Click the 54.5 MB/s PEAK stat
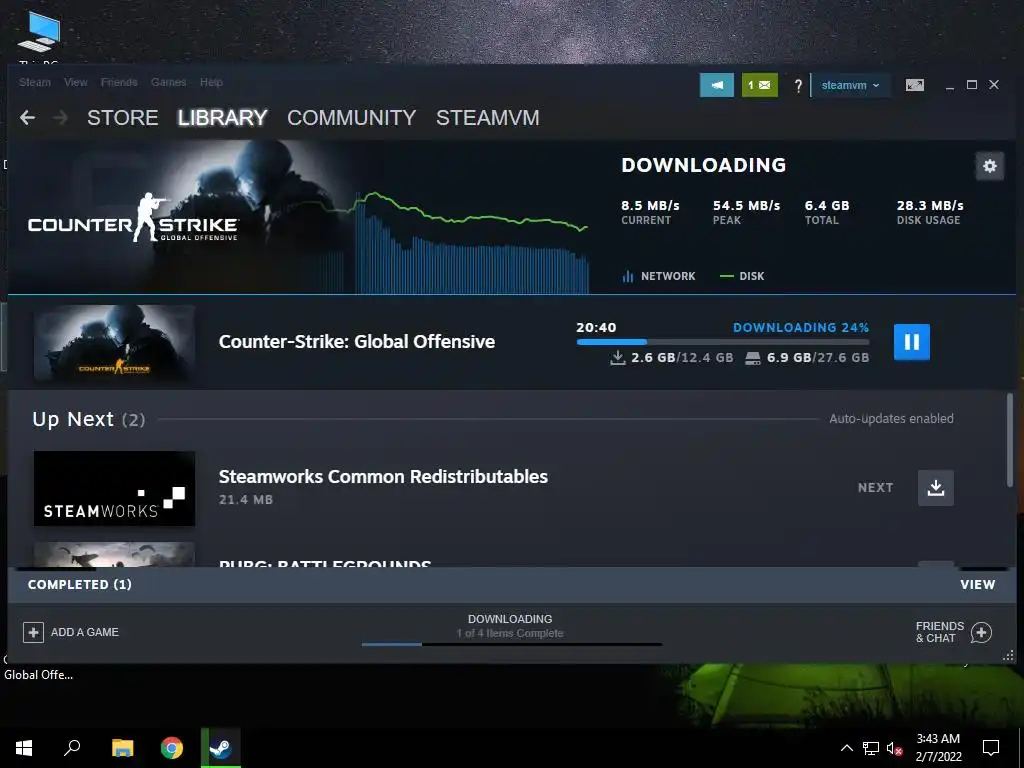Image resolution: width=1024 pixels, height=768 pixels. pyautogui.click(x=746, y=212)
